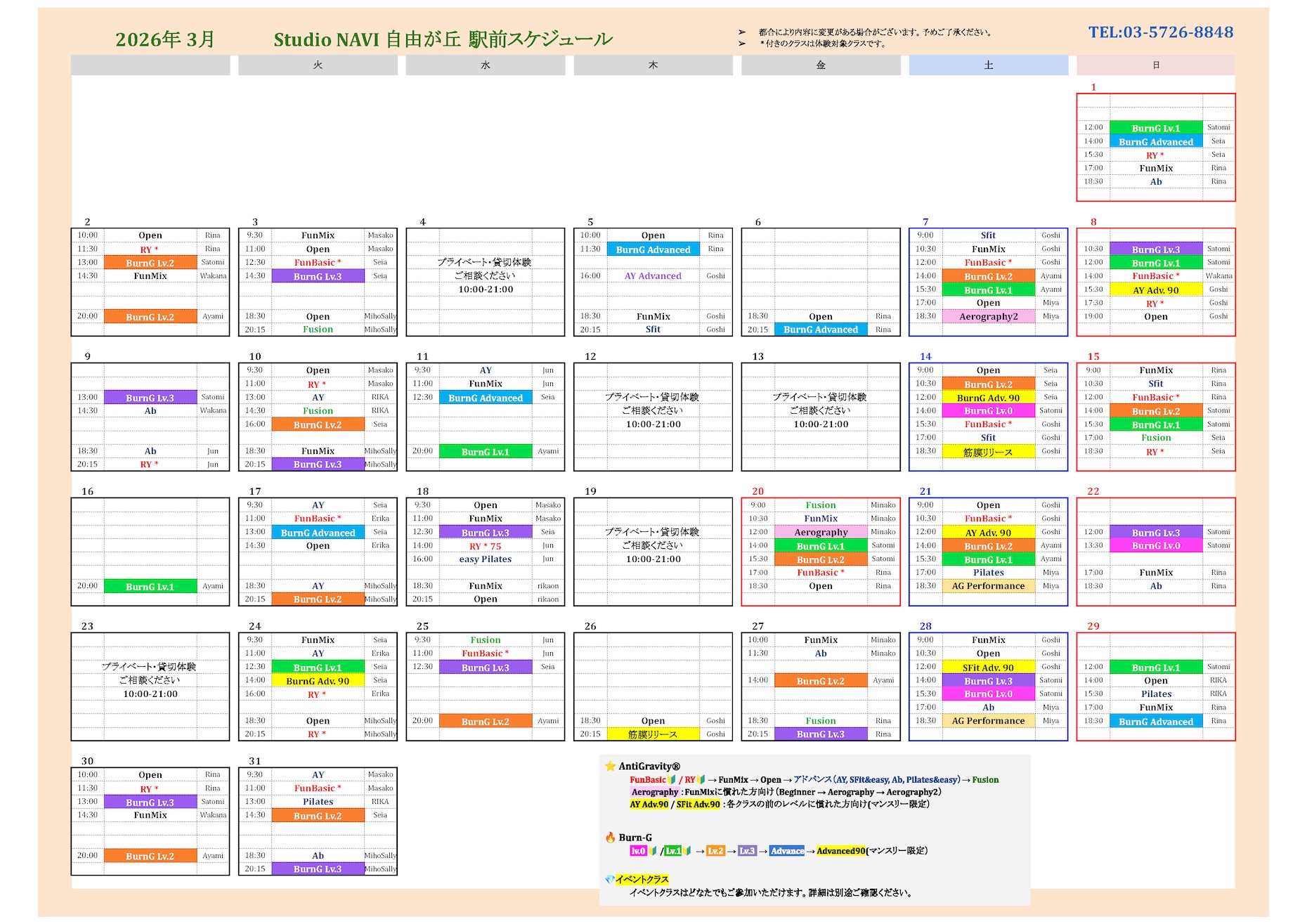The image size is (1307, 924).
Task: Click the beginner mark after RY in legend
Action: click(x=701, y=779)
